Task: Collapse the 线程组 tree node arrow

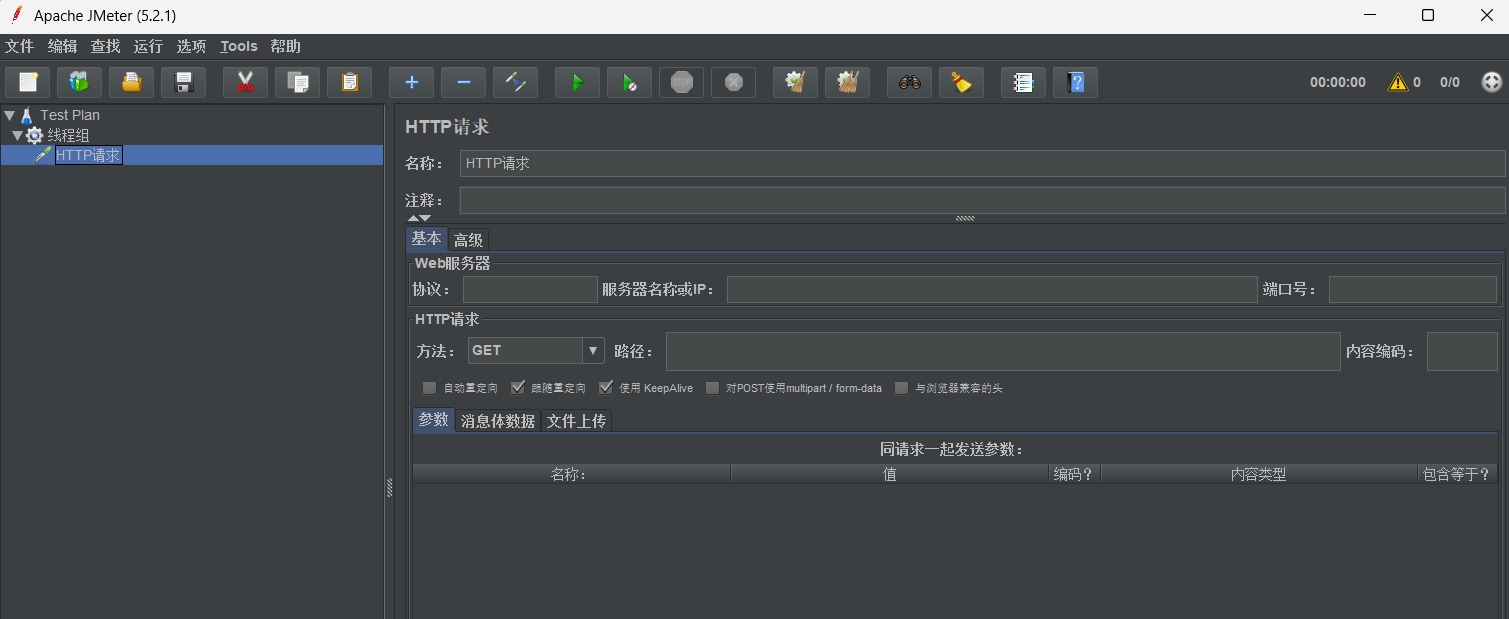Action: point(17,135)
